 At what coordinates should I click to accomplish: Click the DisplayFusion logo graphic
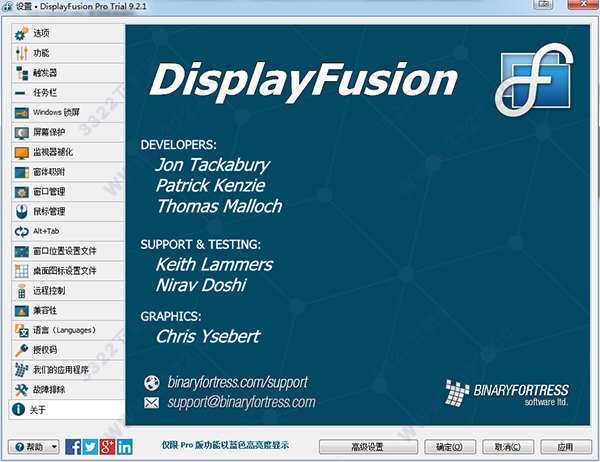(534, 80)
